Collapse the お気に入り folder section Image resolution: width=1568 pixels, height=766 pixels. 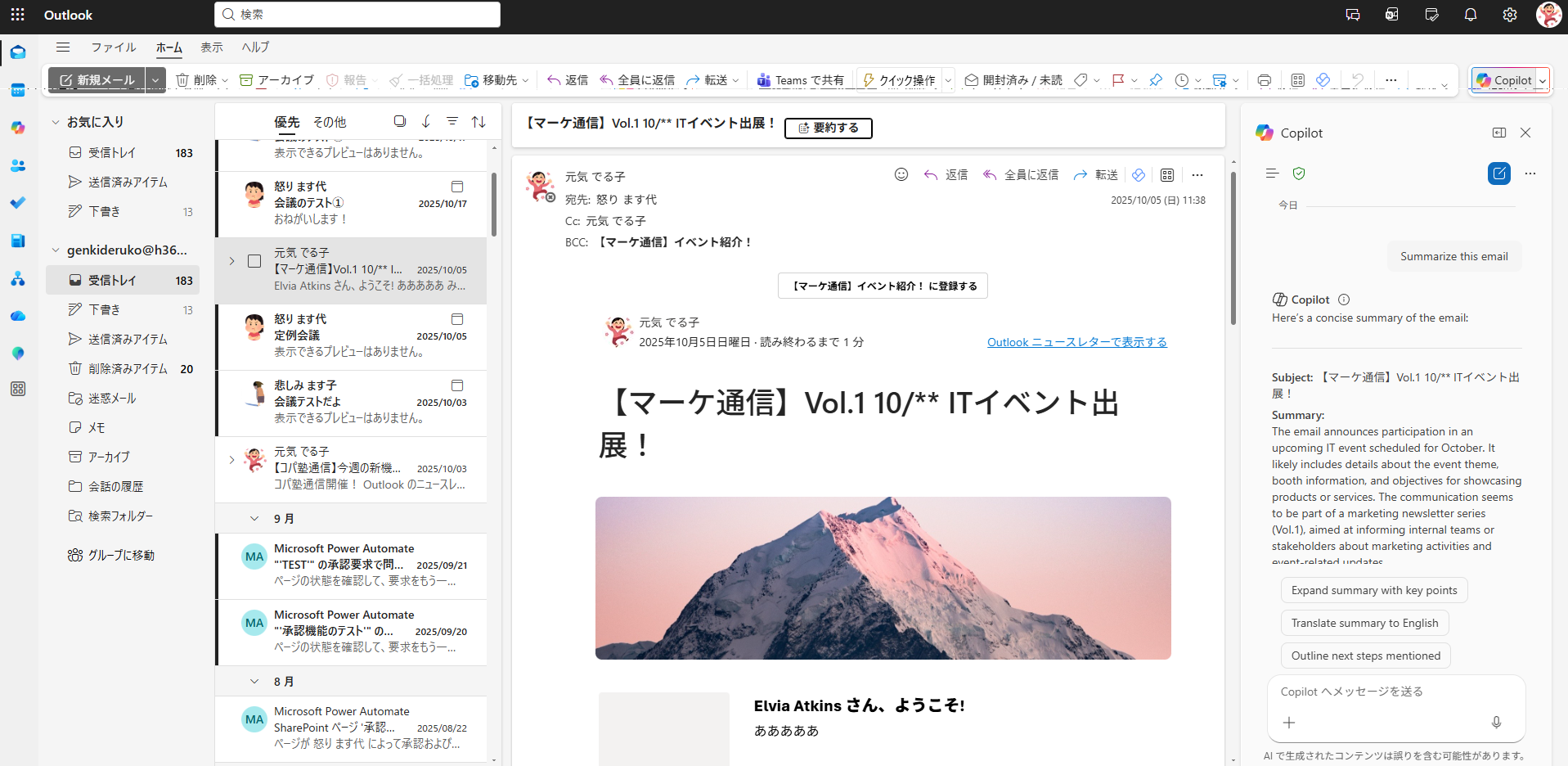pyautogui.click(x=56, y=122)
